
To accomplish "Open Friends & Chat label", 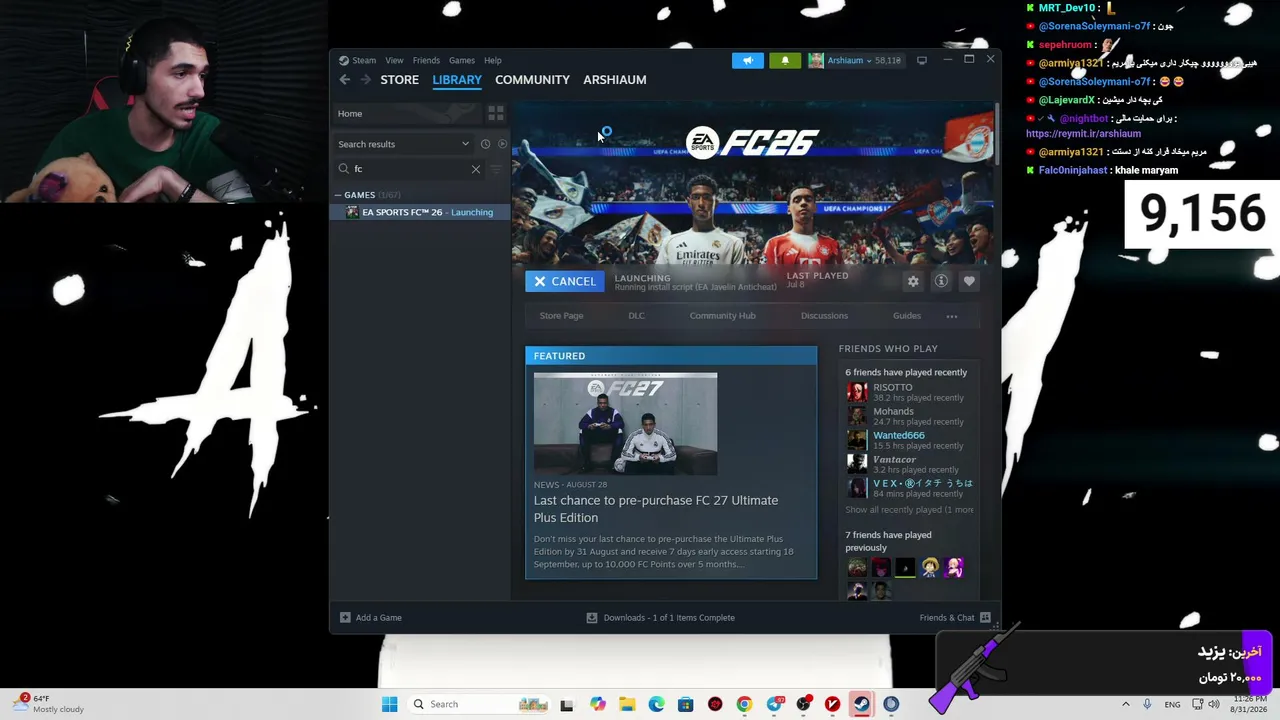I will tap(947, 618).
